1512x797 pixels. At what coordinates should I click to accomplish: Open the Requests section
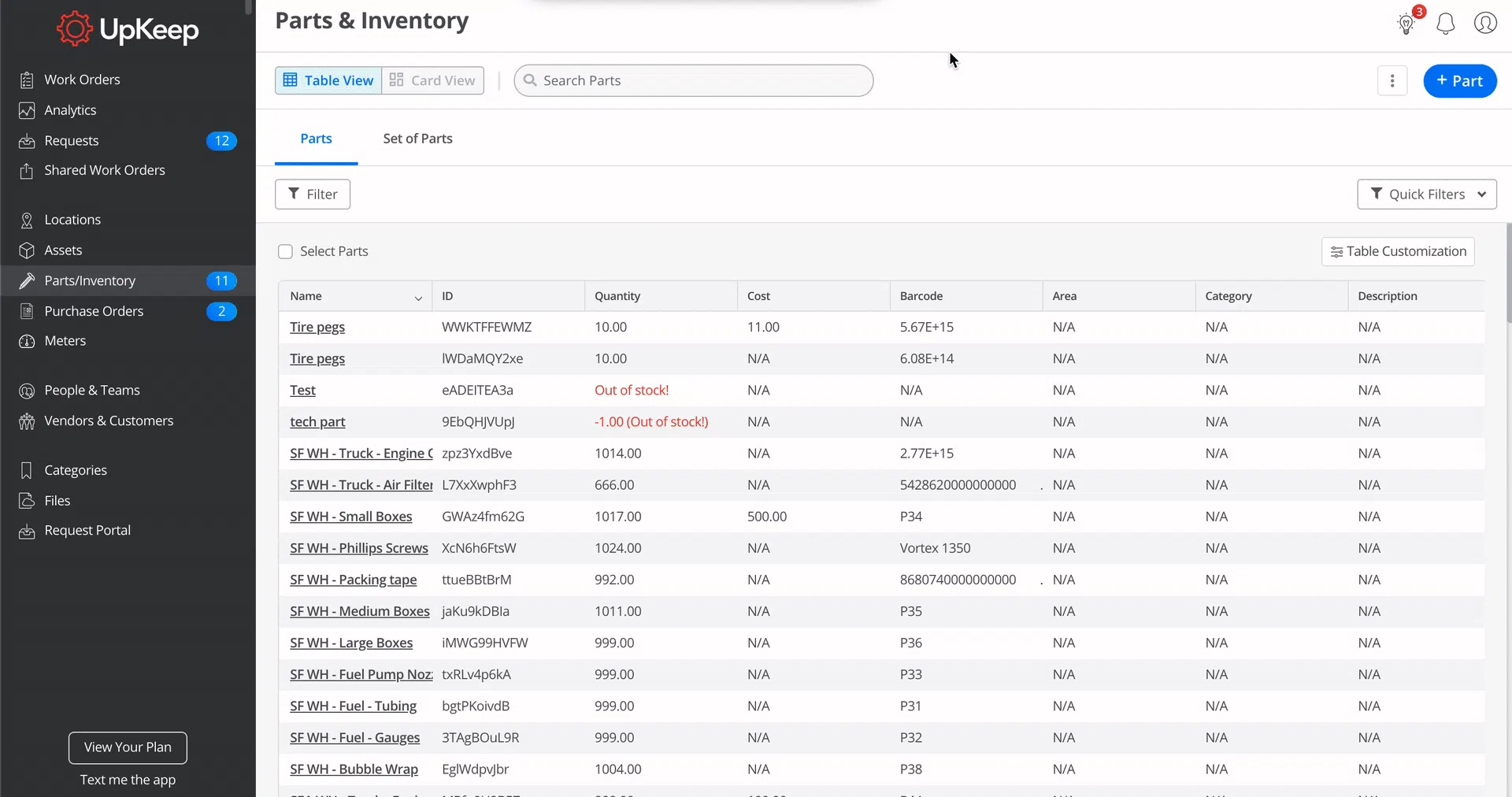[72, 140]
